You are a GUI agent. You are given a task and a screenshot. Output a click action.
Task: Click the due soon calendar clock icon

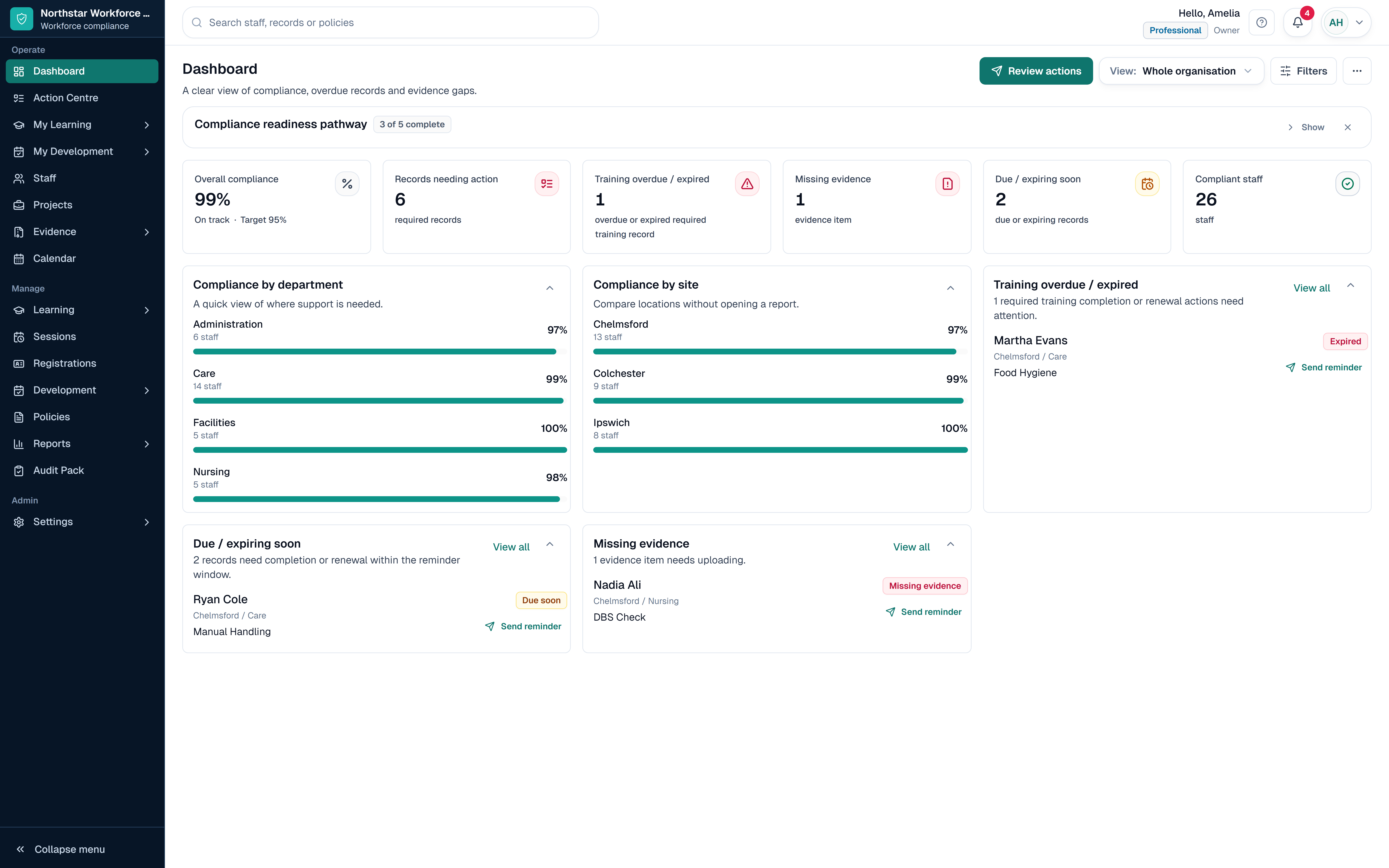click(x=1147, y=184)
